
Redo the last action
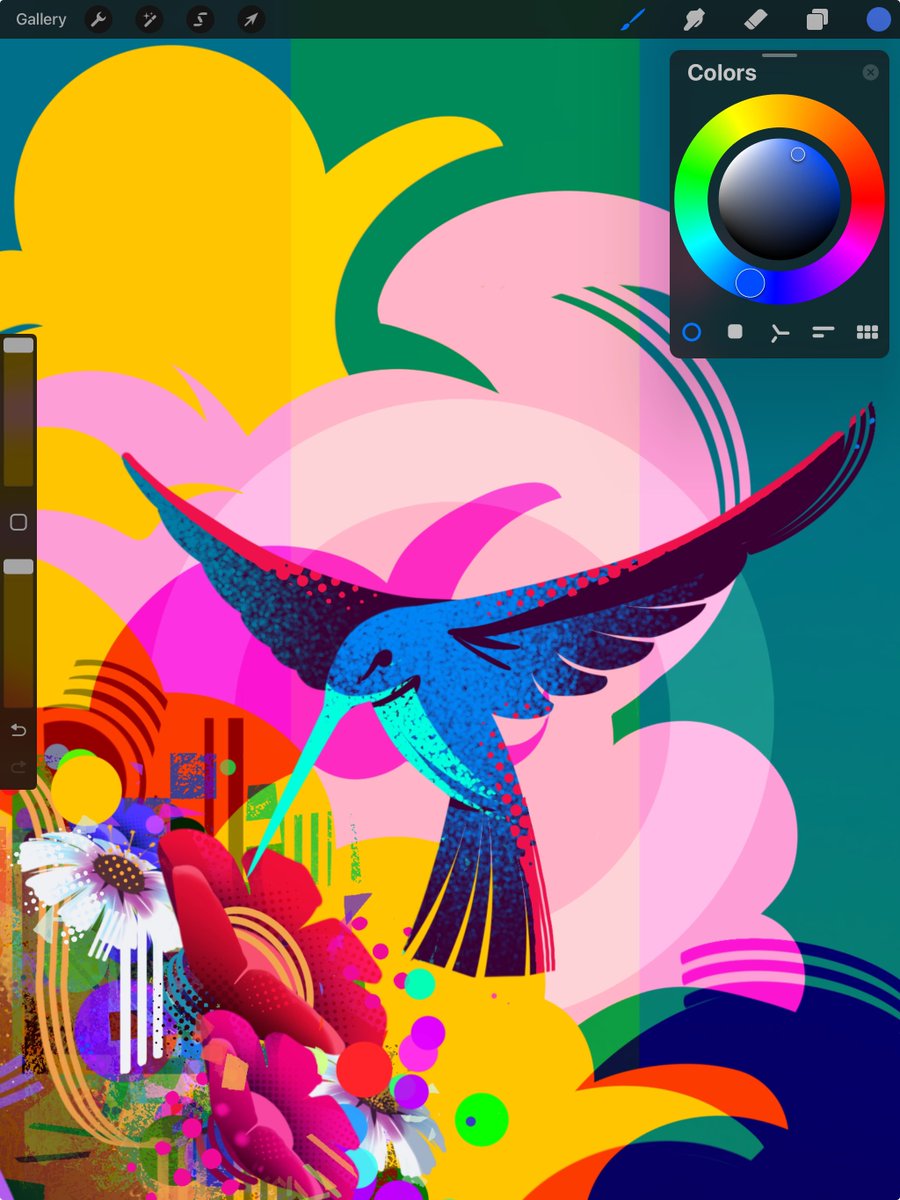[18, 767]
